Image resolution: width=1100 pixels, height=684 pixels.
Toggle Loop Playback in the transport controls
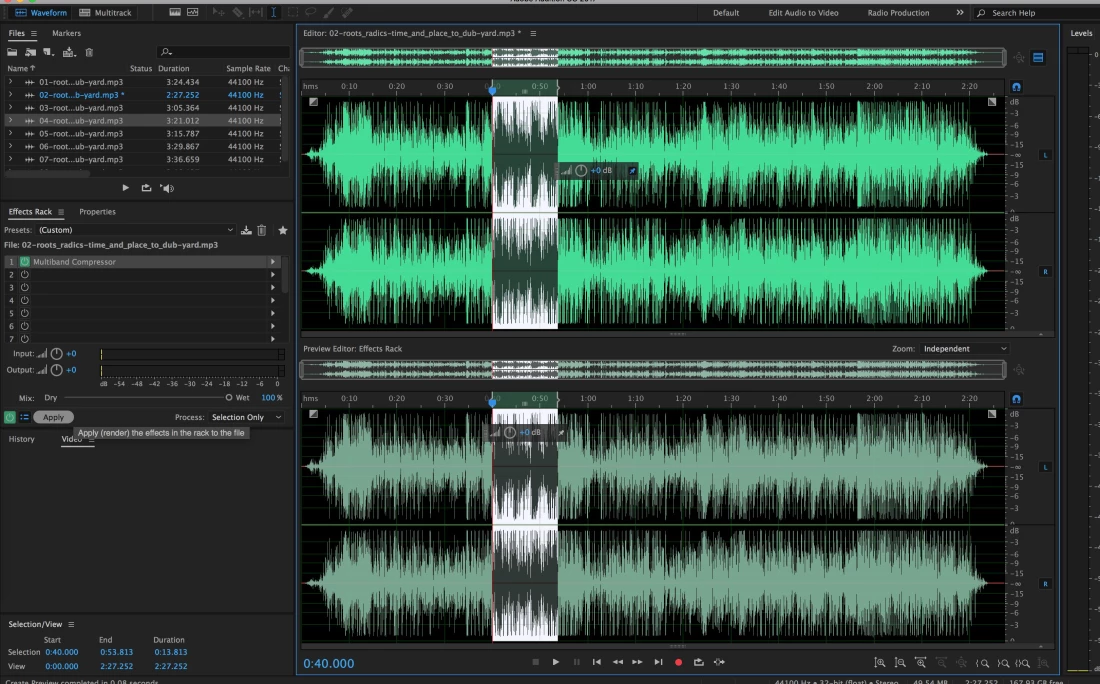click(698, 662)
